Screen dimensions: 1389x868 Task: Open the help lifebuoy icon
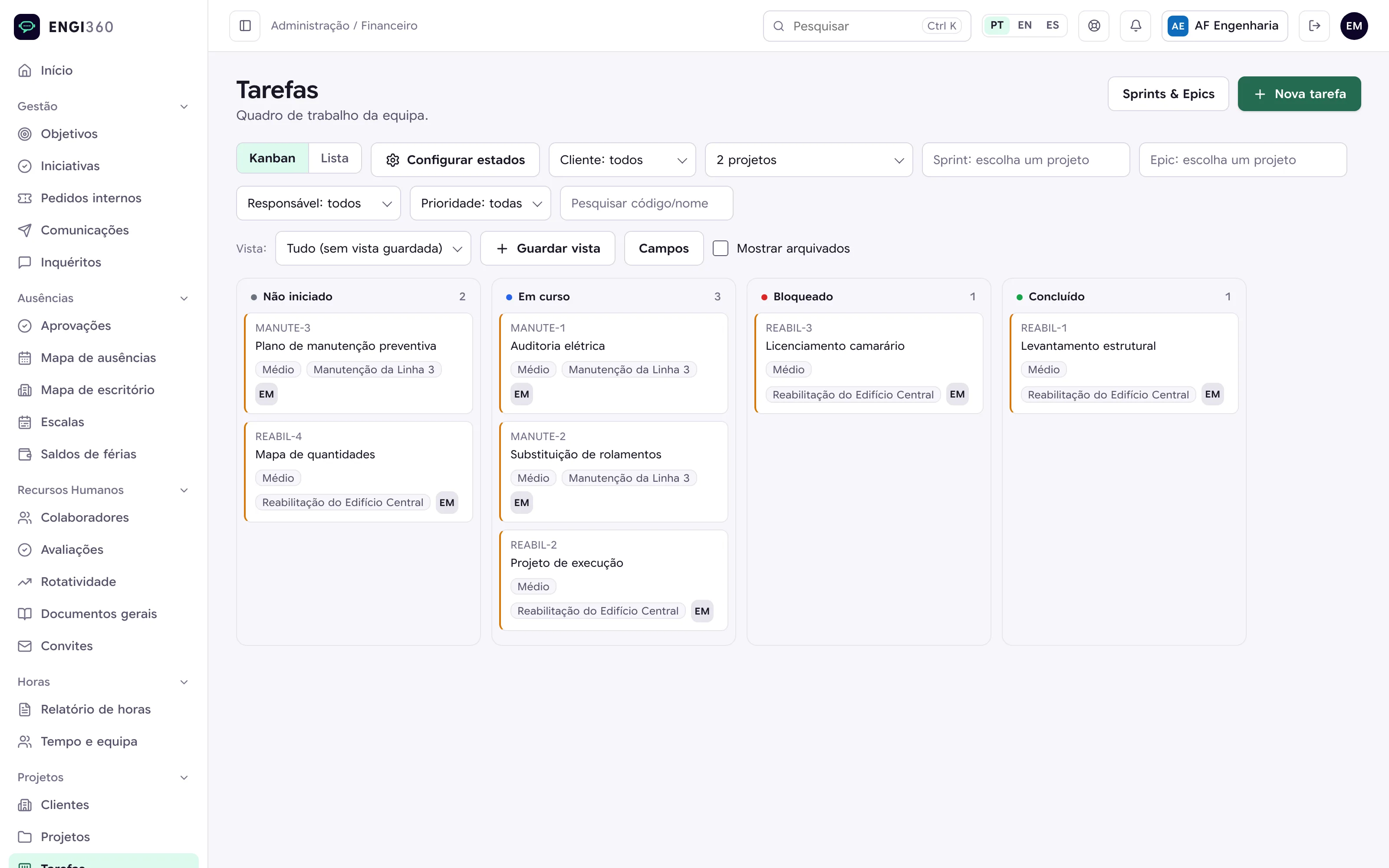[x=1094, y=26]
